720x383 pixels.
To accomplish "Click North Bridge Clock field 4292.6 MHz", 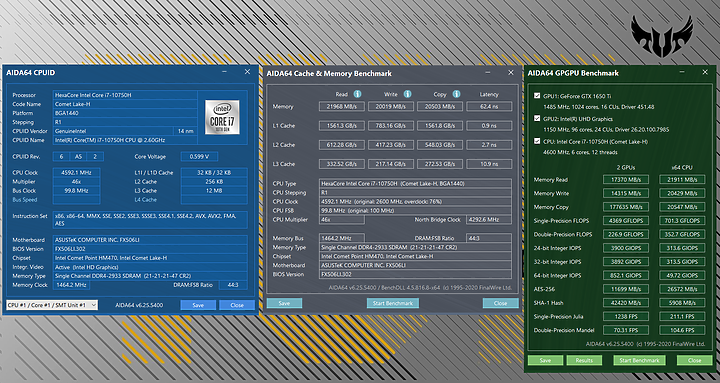I will coord(489,220).
